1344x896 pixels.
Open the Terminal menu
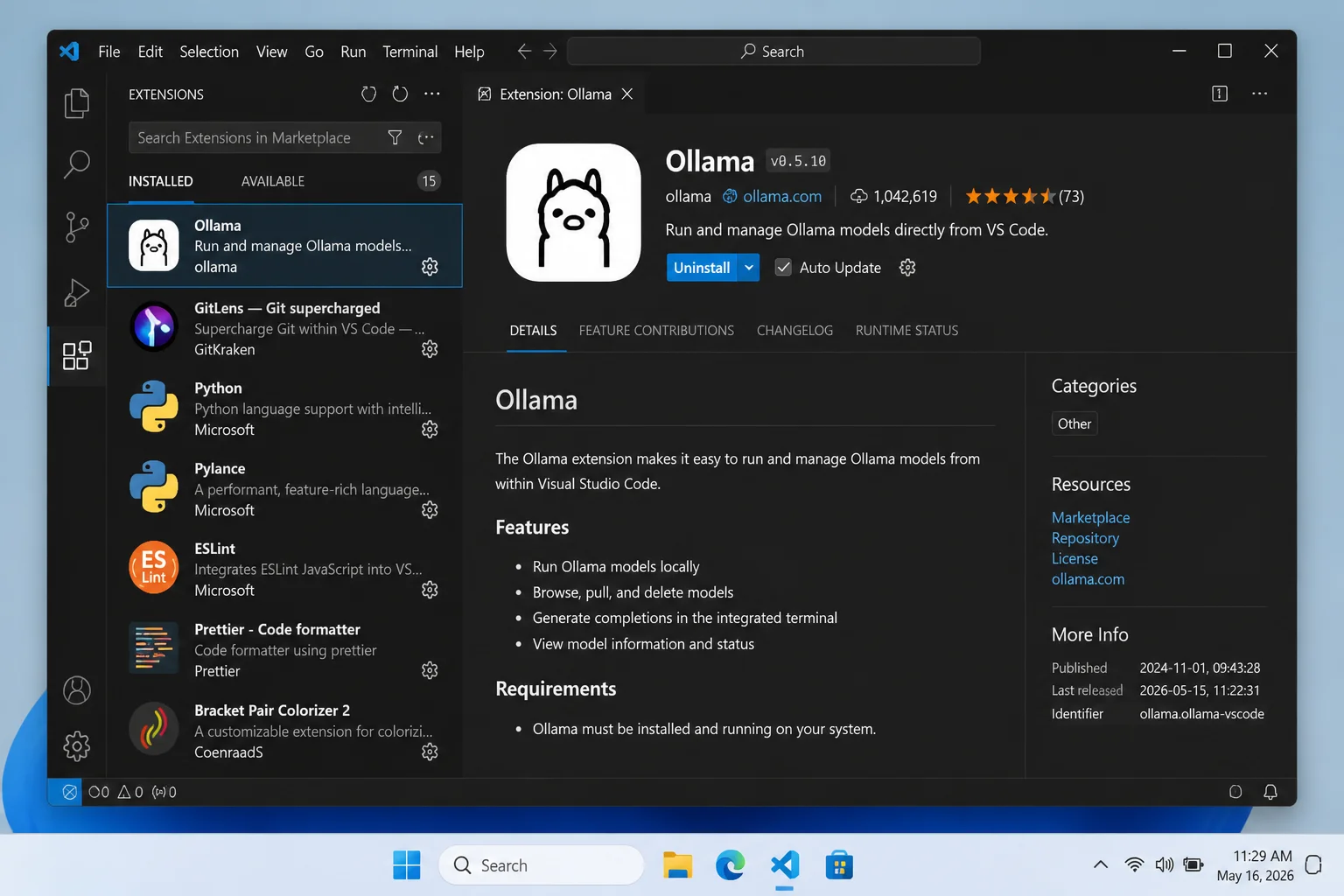pyautogui.click(x=410, y=52)
